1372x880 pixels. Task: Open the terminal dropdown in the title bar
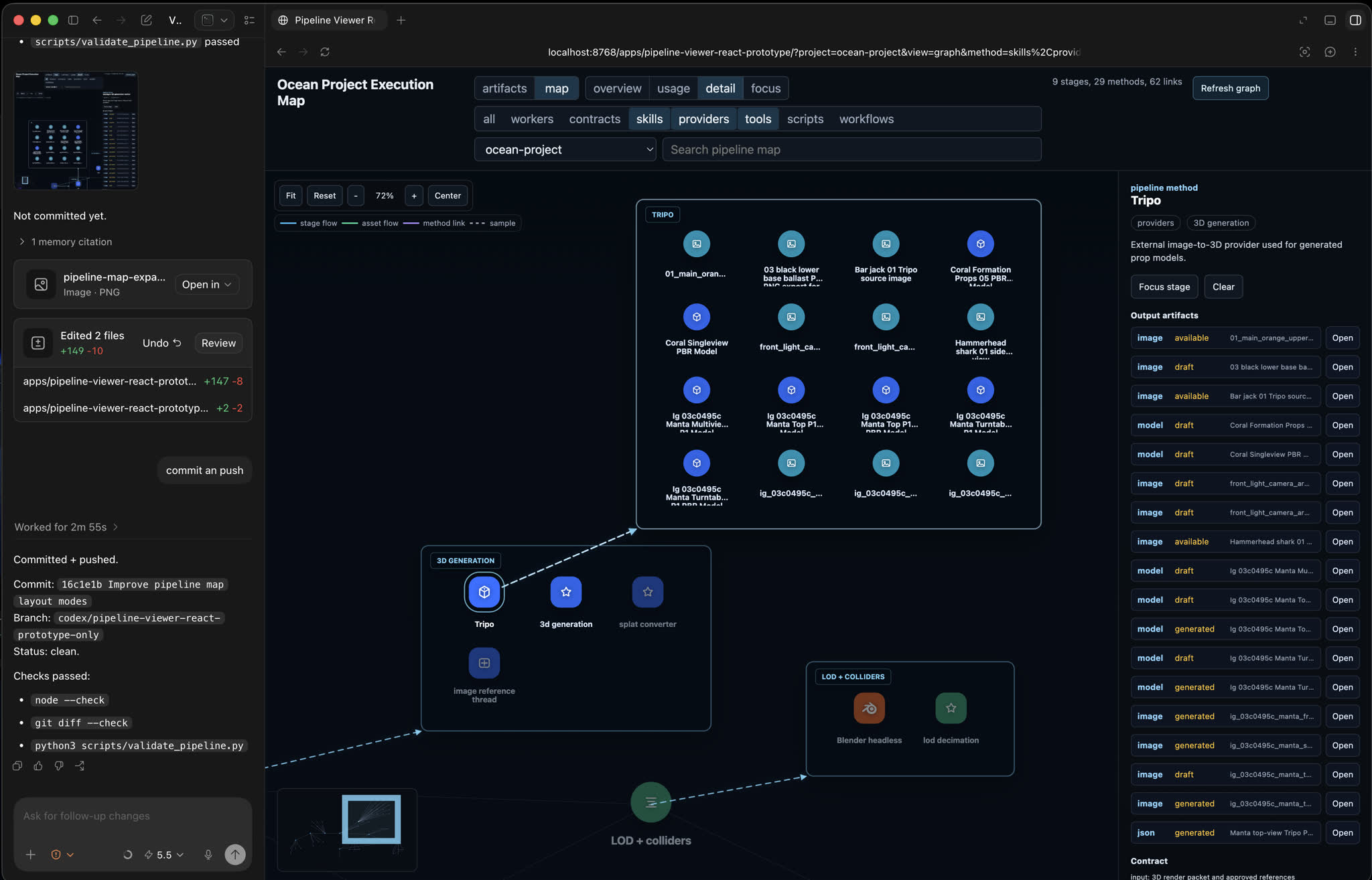point(214,20)
